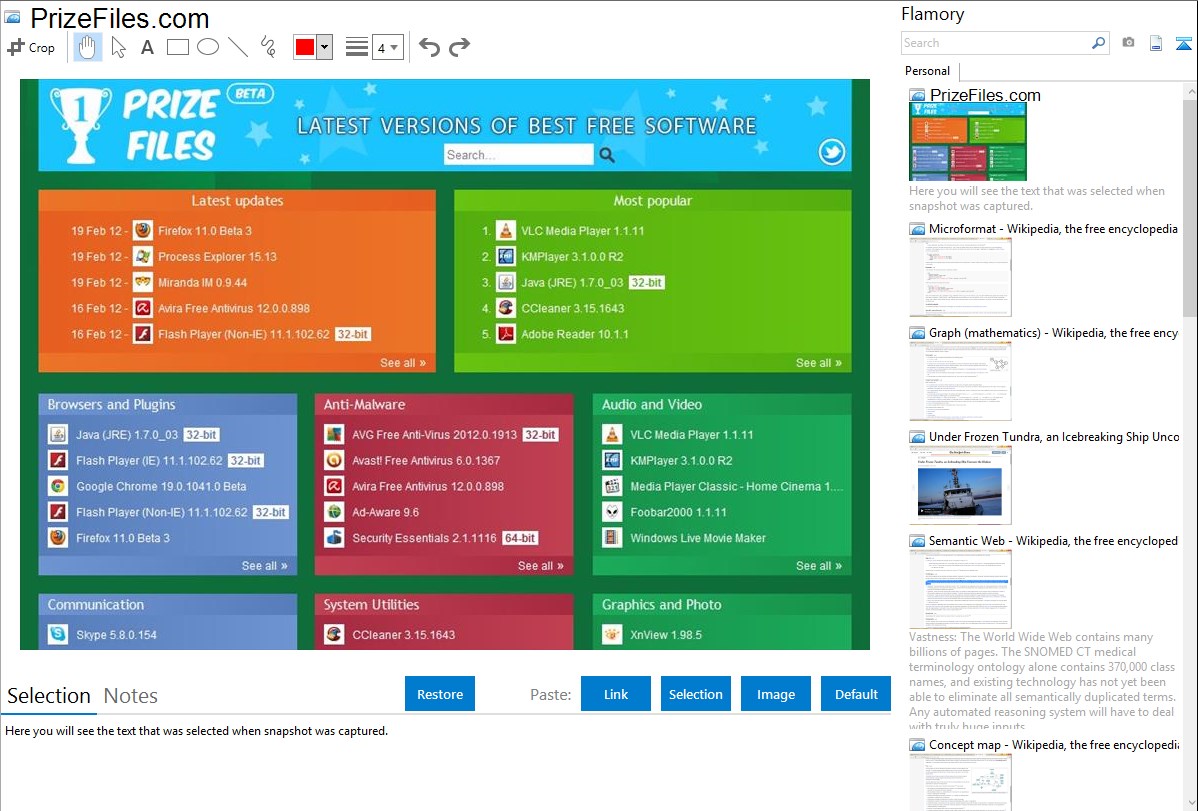Click the Paste Link button

tap(616, 694)
